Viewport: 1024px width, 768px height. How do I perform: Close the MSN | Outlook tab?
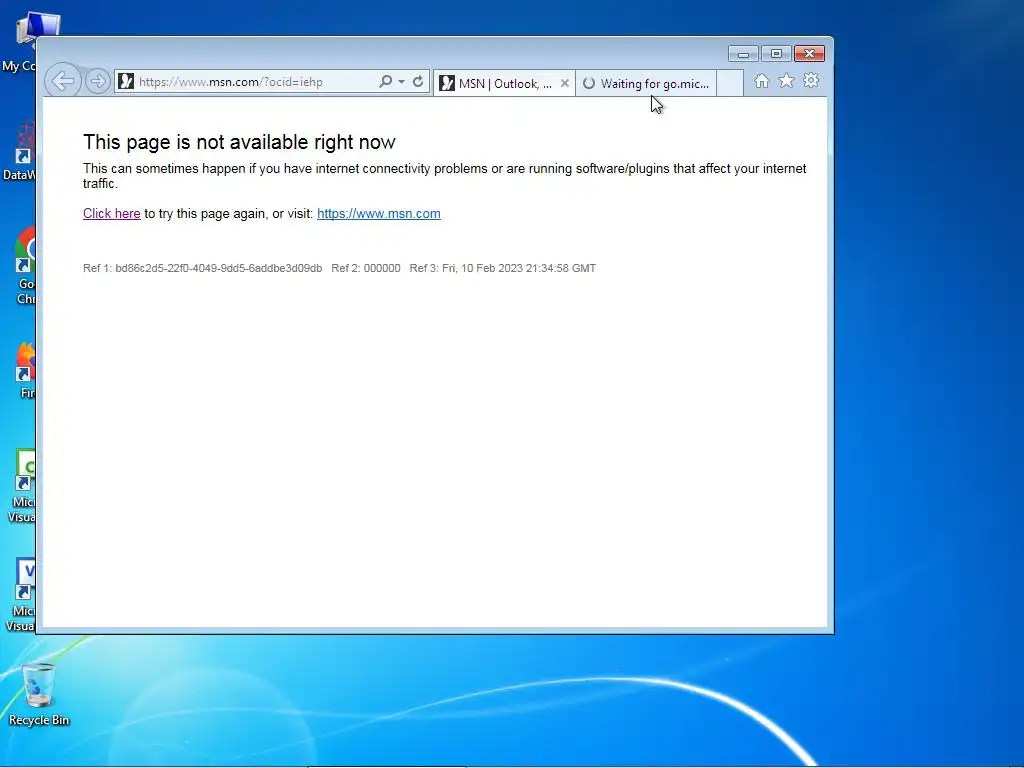pyautogui.click(x=565, y=84)
